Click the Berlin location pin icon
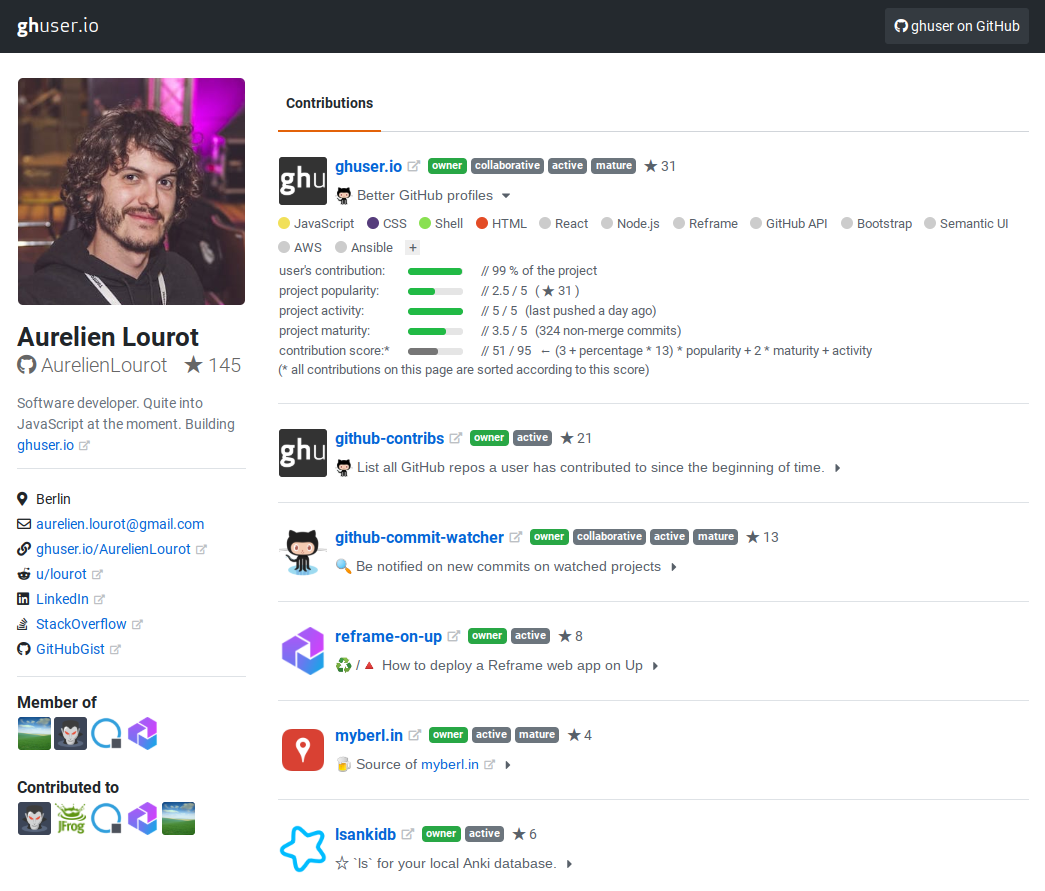The width and height of the screenshot is (1045, 891). click(x=22, y=499)
